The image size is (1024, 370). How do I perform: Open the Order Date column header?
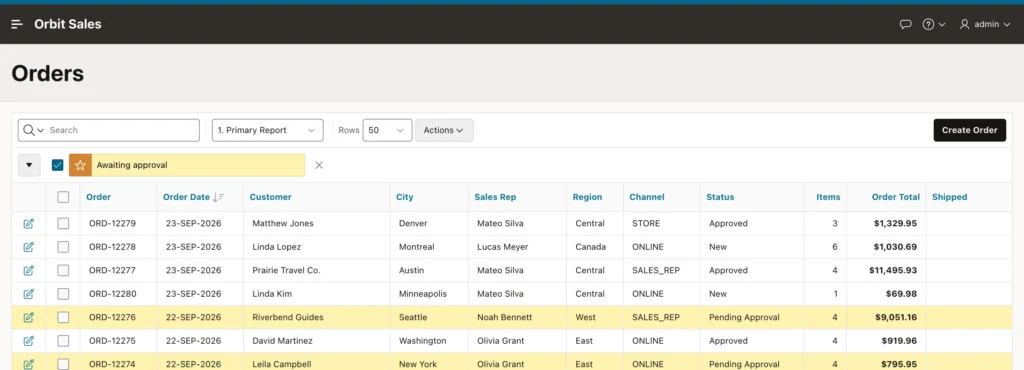point(186,197)
